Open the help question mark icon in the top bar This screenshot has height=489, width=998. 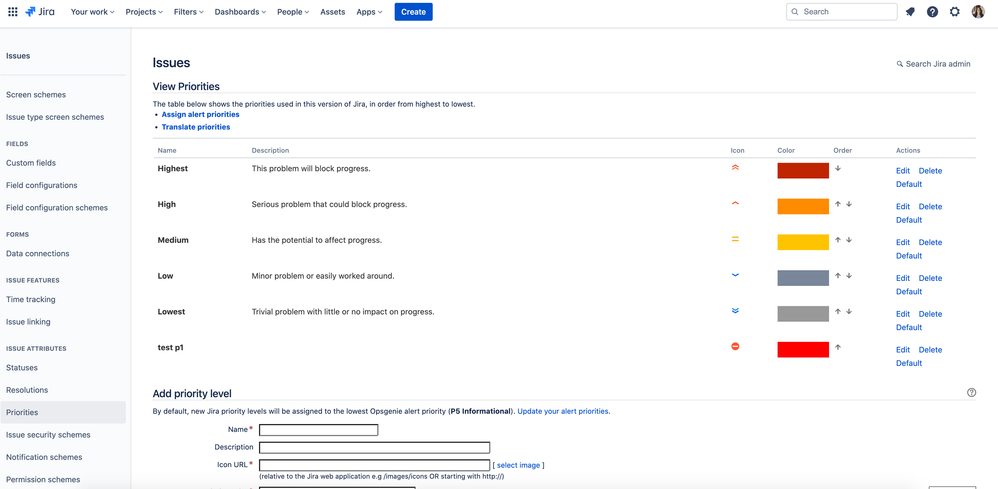(932, 11)
